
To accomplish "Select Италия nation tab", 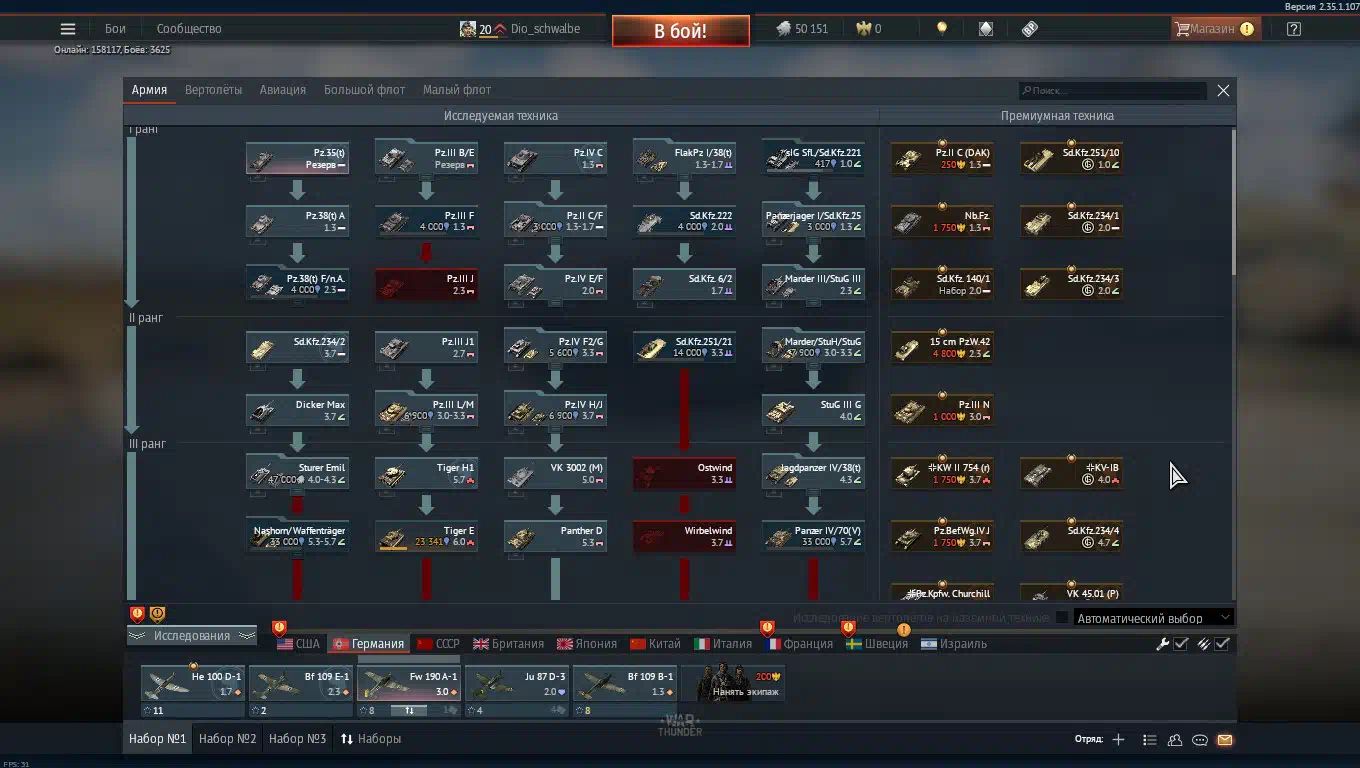I will coord(723,644).
